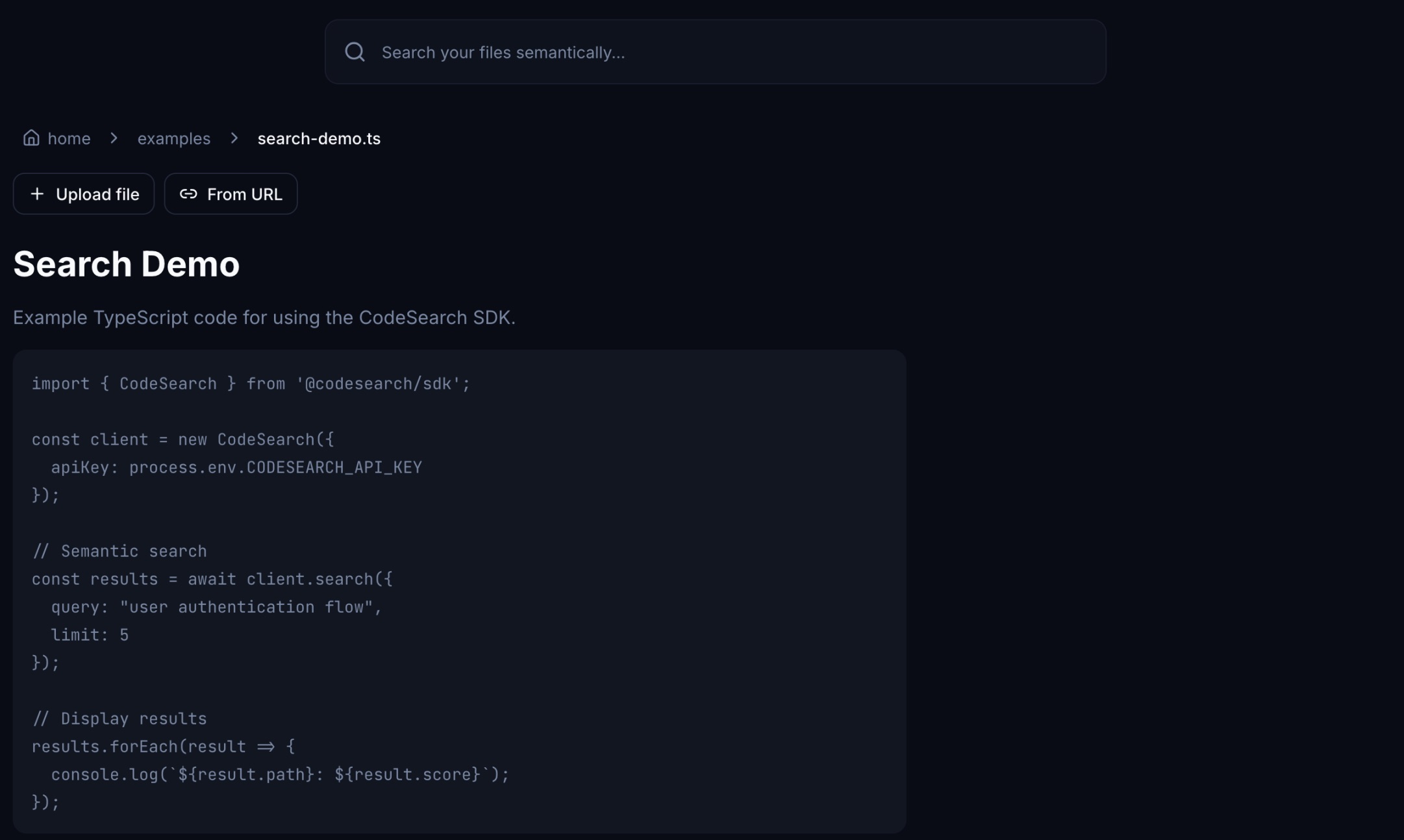Click the plus icon on Upload file
The image size is (1404, 840).
tap(38, 194)
